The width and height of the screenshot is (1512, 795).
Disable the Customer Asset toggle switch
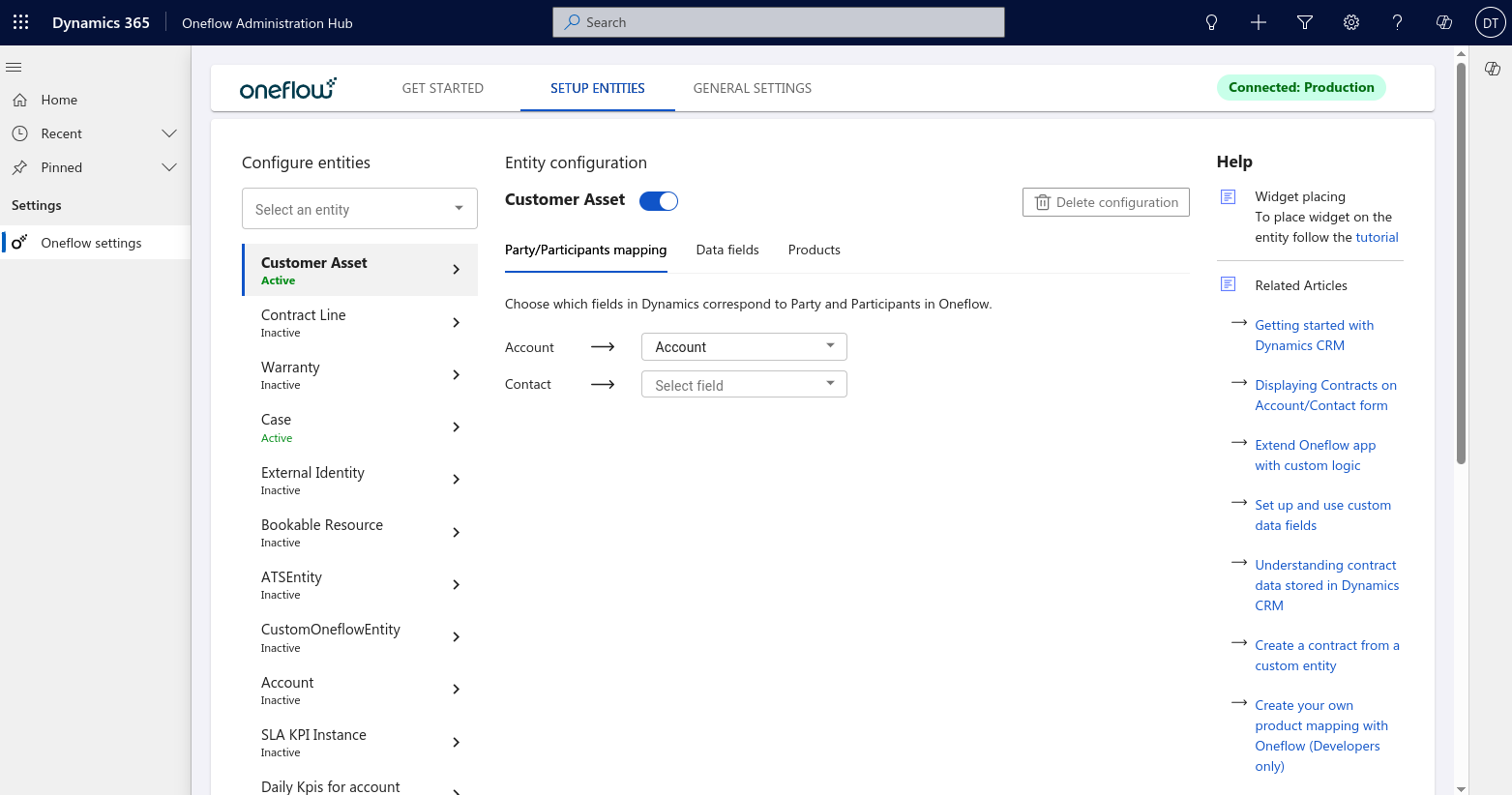click(659, 201)
